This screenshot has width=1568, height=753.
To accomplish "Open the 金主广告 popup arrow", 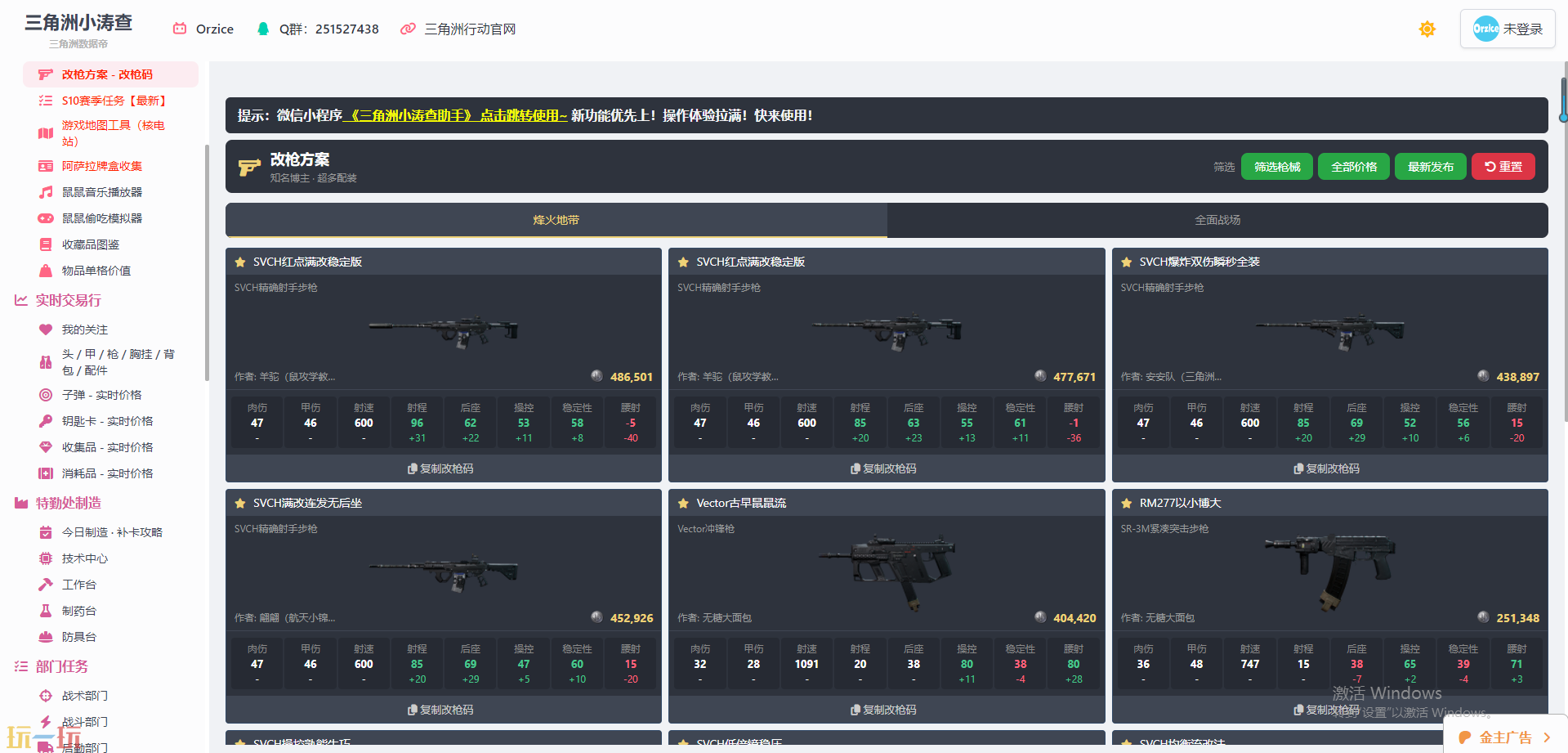I will tap(1547, 737).
